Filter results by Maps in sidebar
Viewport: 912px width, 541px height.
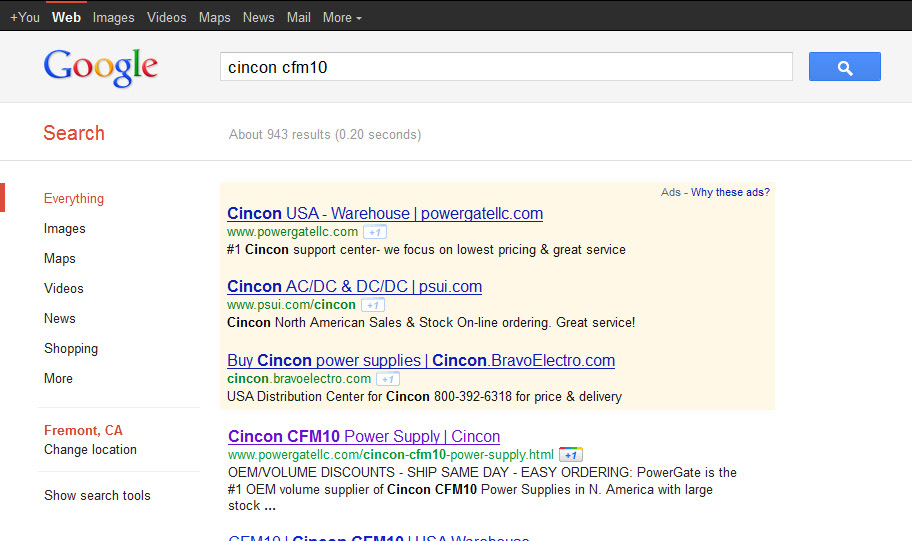click(x=60, y=259)
